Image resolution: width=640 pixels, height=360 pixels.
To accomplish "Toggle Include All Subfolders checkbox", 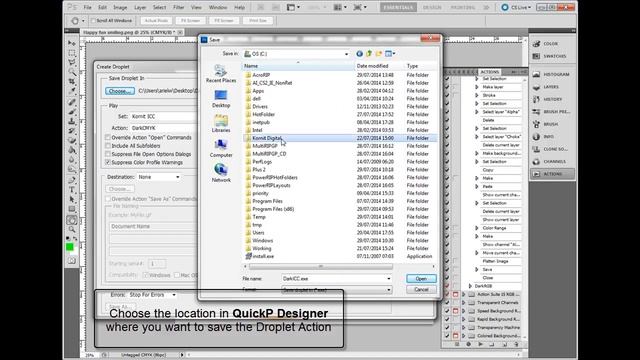I will point(108,146).
